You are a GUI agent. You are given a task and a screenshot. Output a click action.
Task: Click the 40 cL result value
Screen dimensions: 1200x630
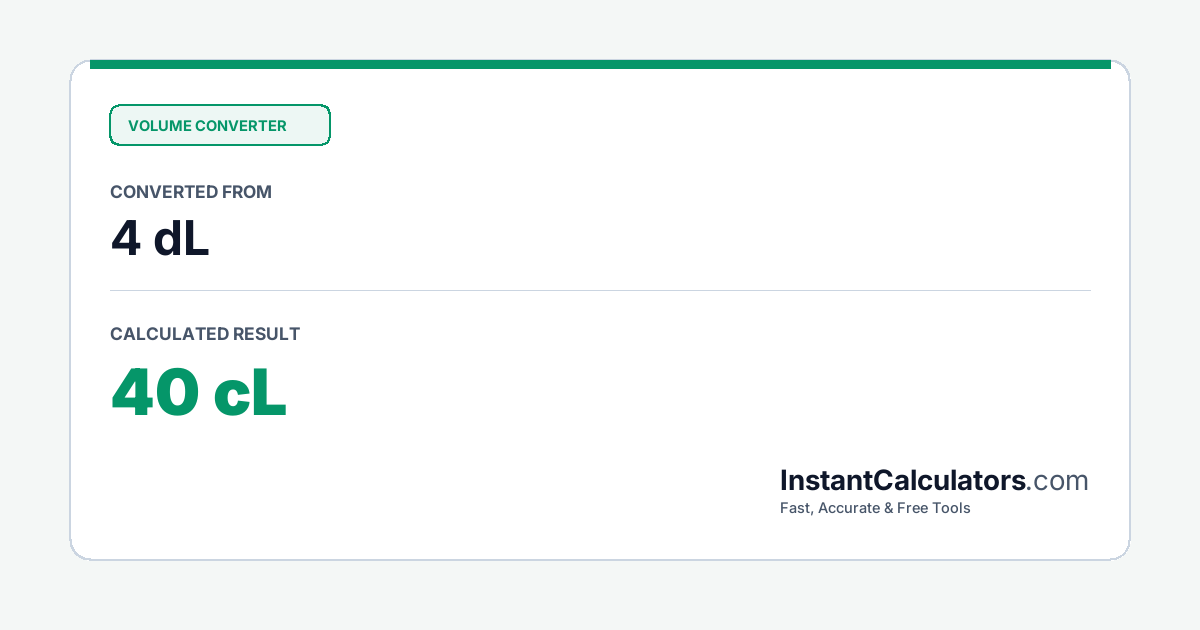tap(198, 392)
